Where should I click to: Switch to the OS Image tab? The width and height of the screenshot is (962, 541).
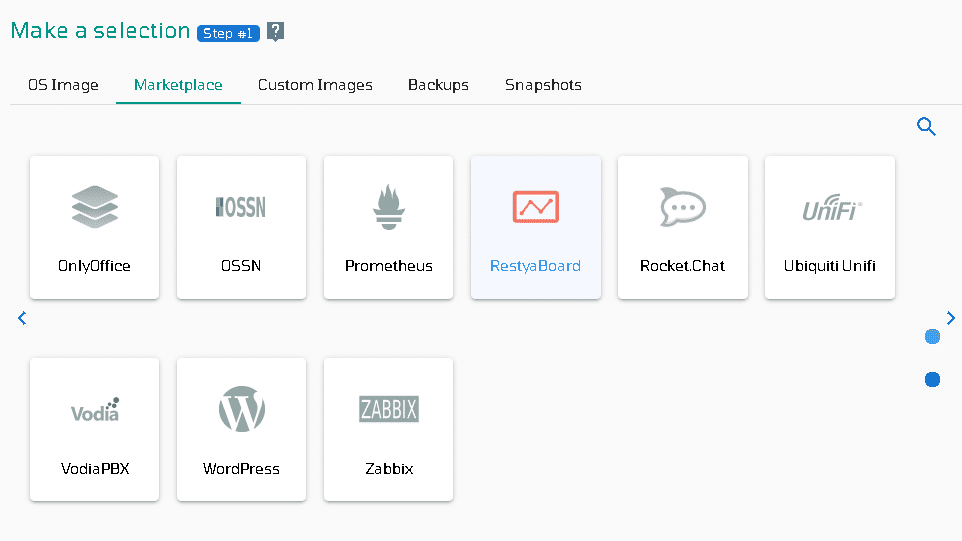pyautogui.click(x=63, y=85)
